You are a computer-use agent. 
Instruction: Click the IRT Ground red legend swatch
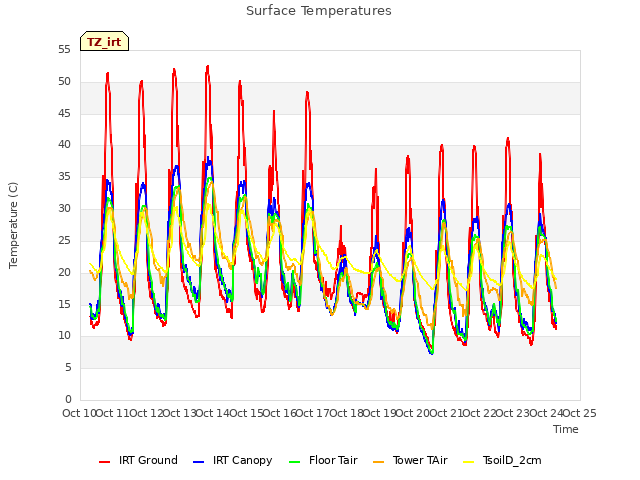104,461
